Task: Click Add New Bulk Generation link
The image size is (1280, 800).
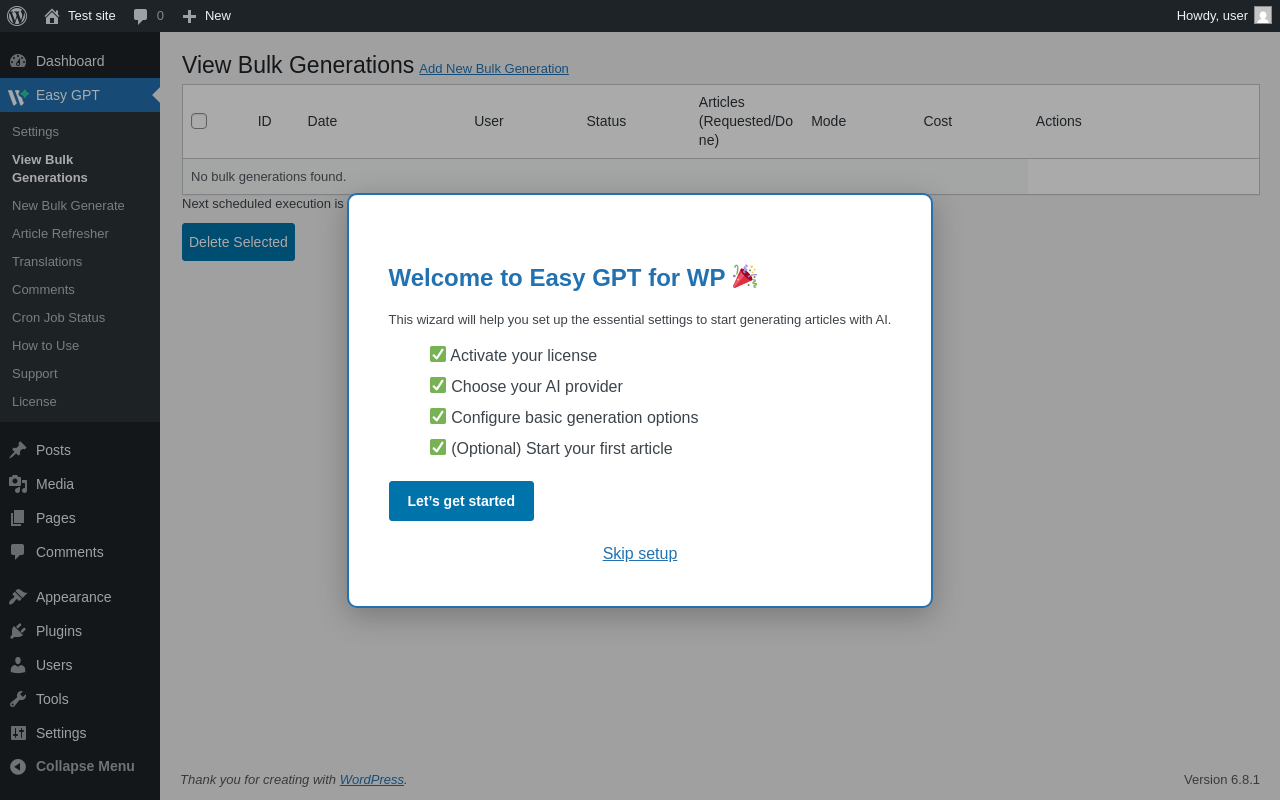Action: click(x=494, y=68)
